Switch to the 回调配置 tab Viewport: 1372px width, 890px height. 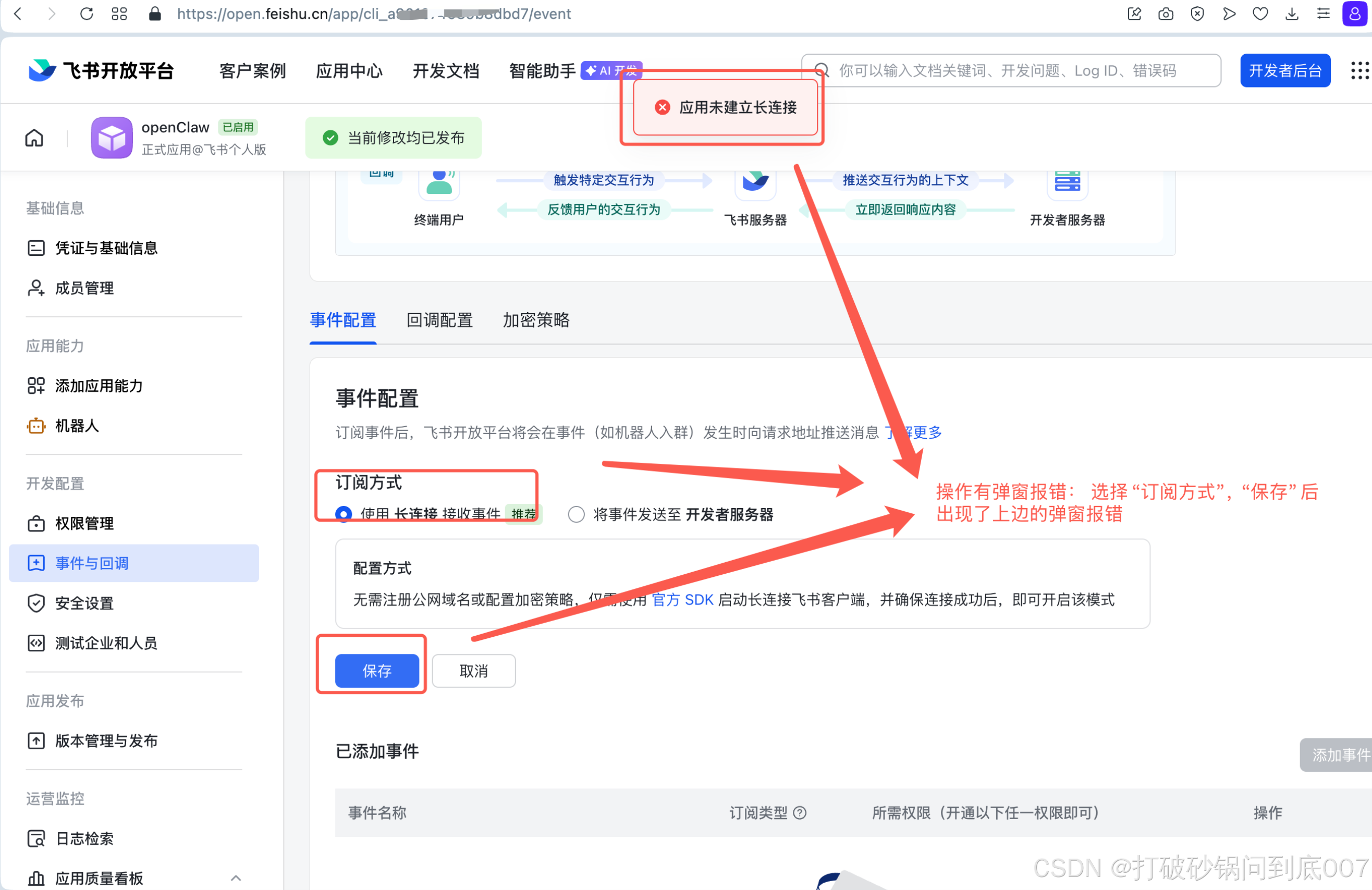click(439, 320)
